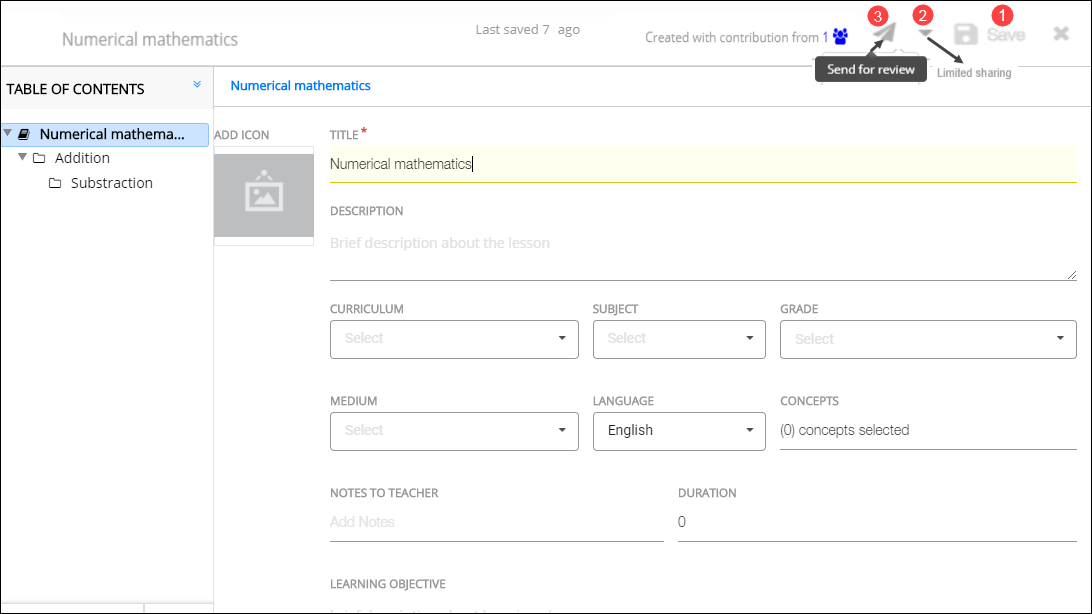Collapse the Numerical mathematics tree node

coord(9,133)
